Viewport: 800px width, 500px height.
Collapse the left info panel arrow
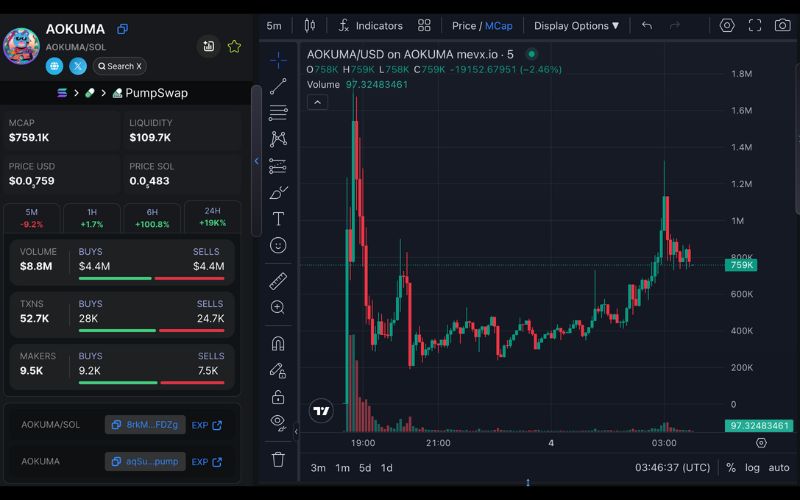(257, 161)
